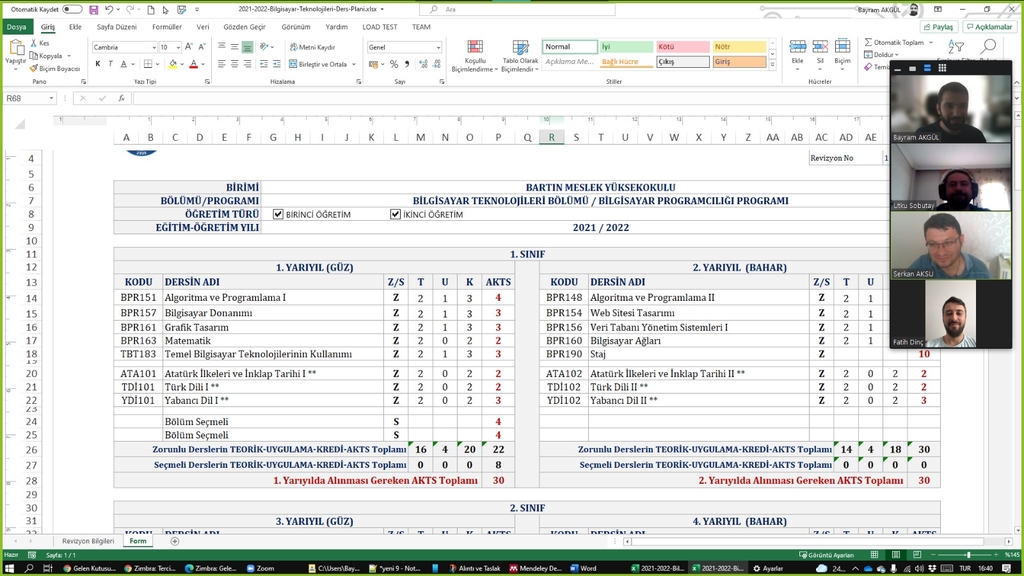Click the Otomatik Toplam AutoSum icon
The image size is (1024, 576).
(894, 43)
